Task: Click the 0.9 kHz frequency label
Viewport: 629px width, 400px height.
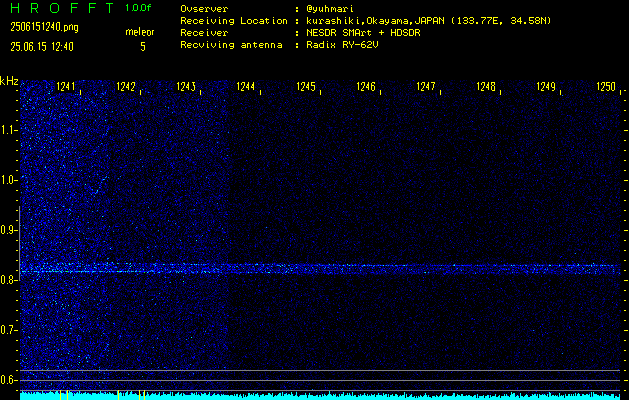Action: point(9,230)
